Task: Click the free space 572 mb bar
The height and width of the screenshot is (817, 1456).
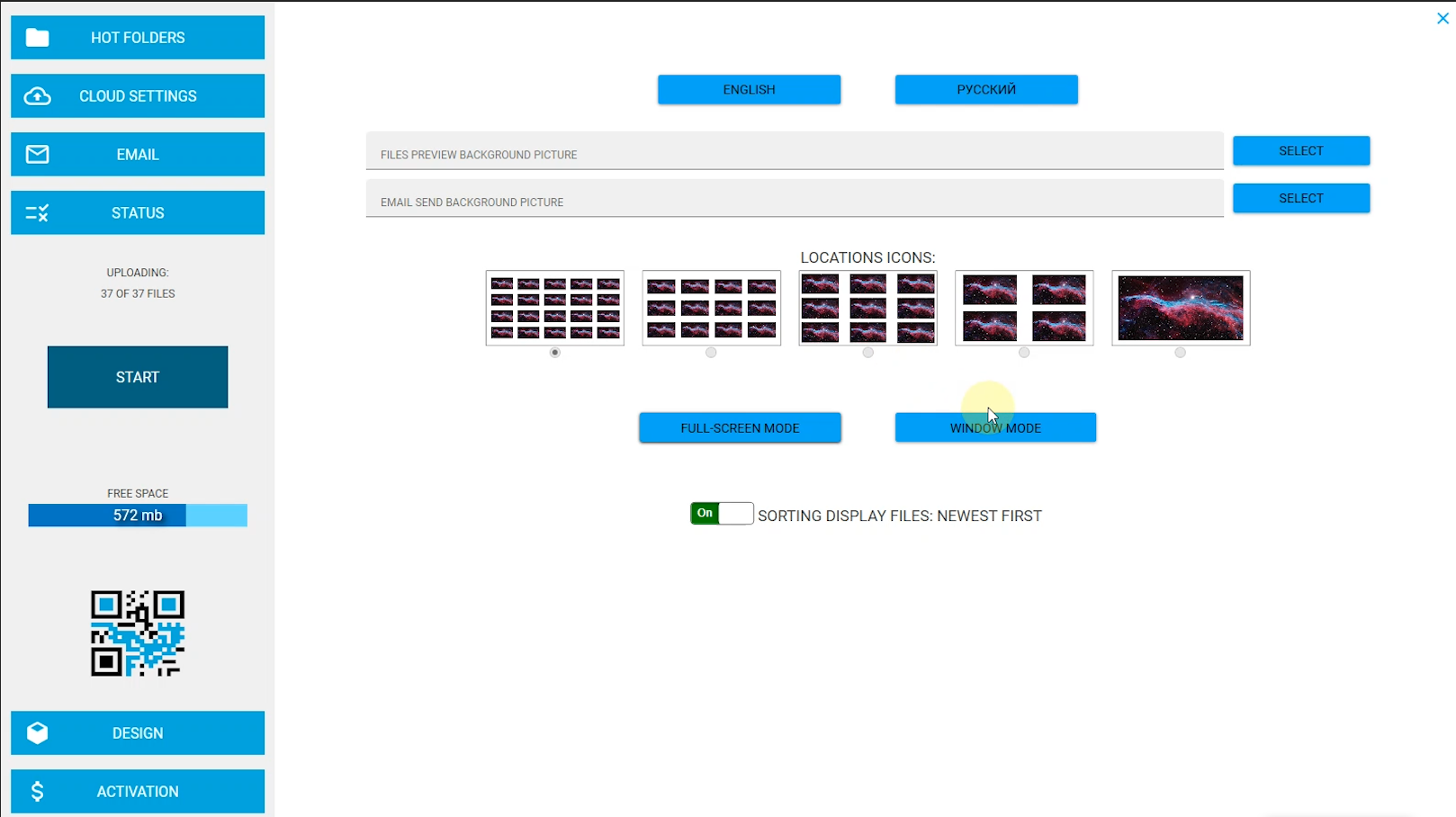Action: [x=138, y=516]
